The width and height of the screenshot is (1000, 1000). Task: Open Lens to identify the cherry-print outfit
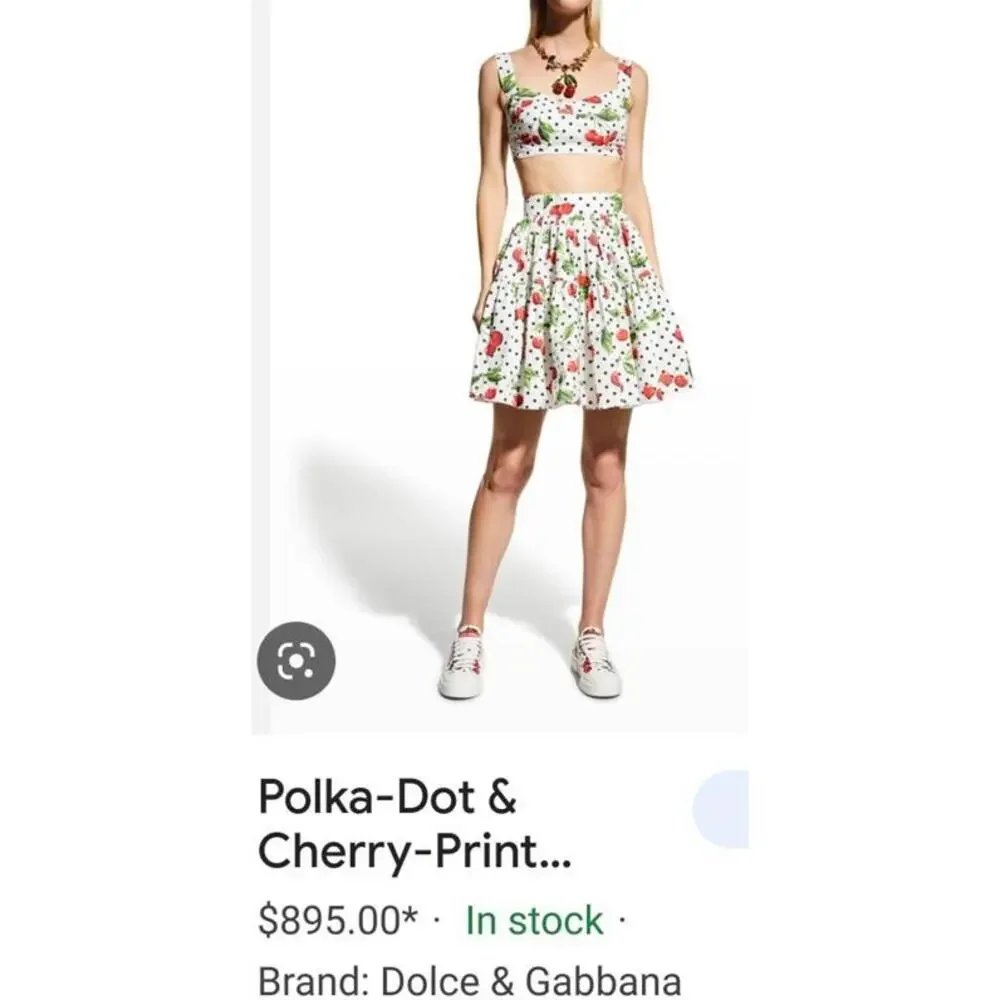click(x=295, y=658)
